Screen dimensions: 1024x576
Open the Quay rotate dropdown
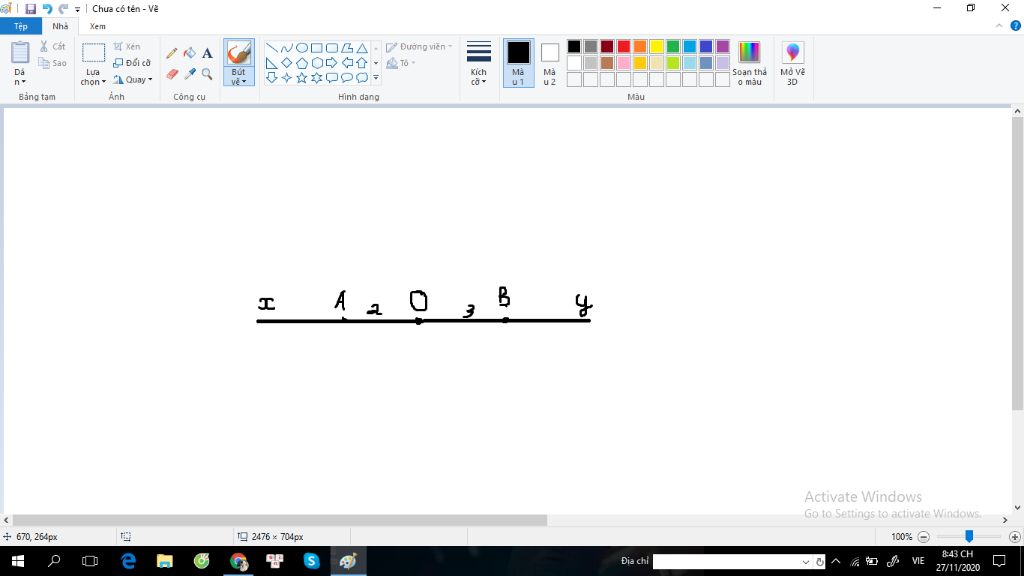point(133,80)
